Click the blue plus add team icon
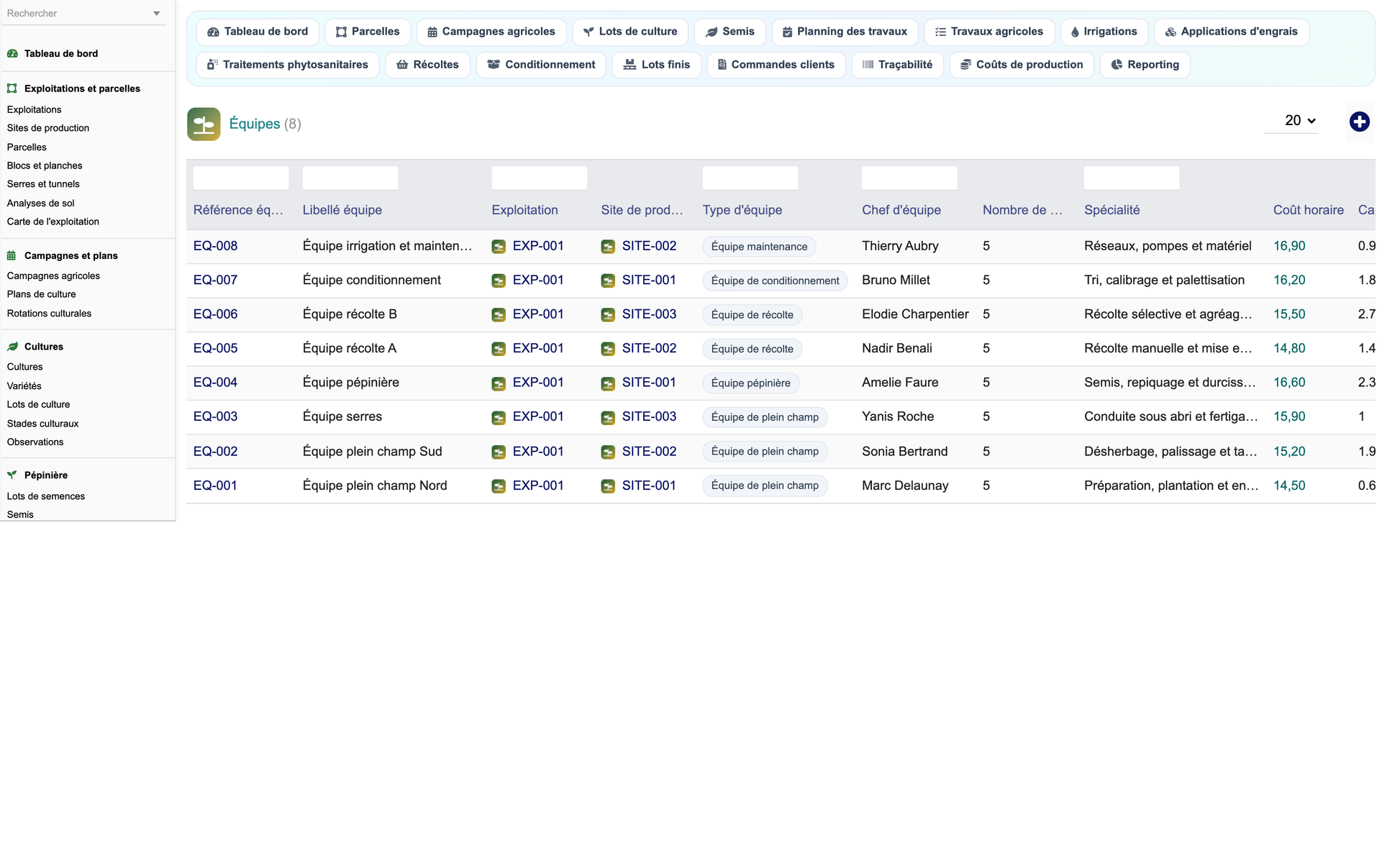 [x=1359, y=122]
